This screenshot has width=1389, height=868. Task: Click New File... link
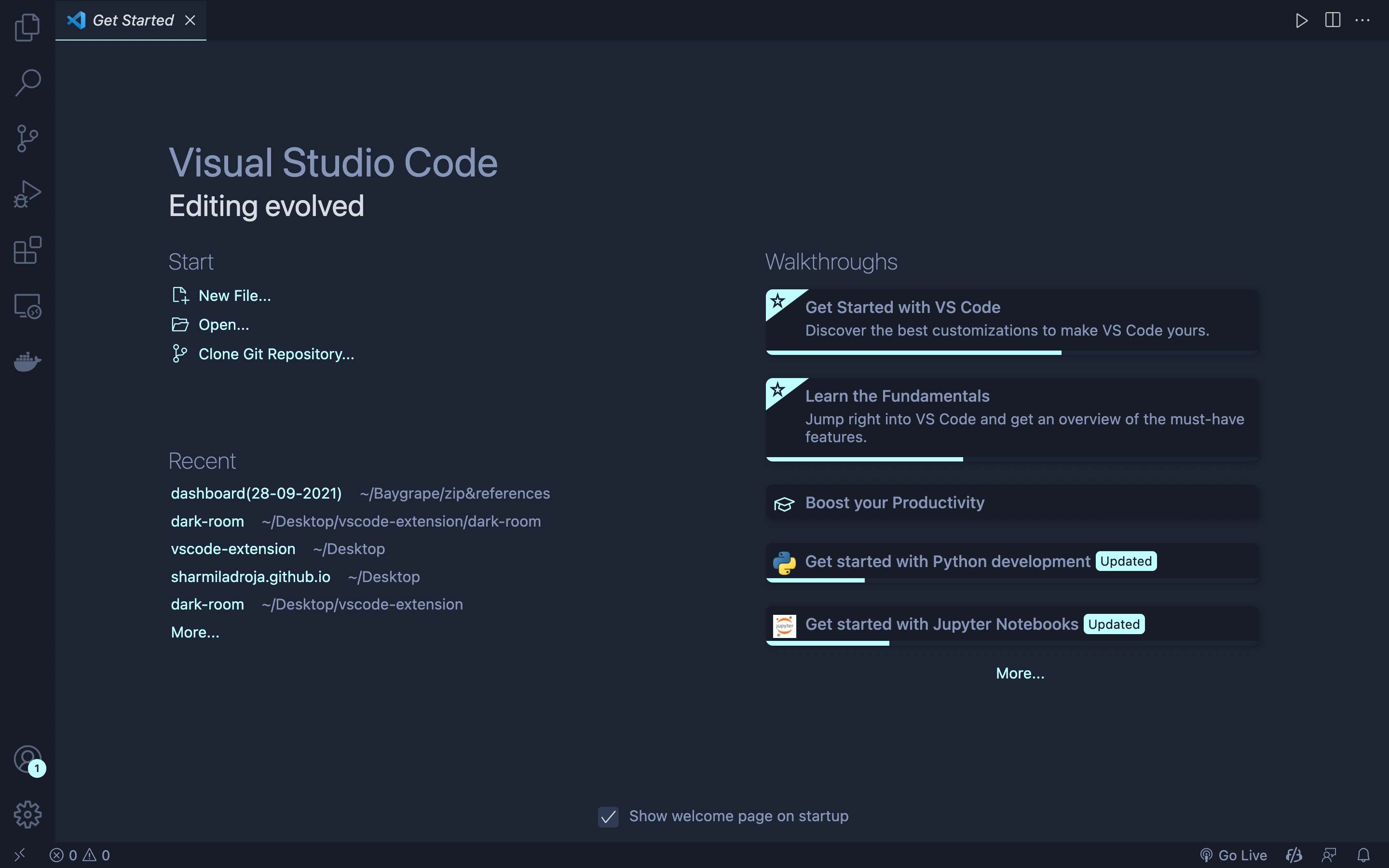coord(235,296)
